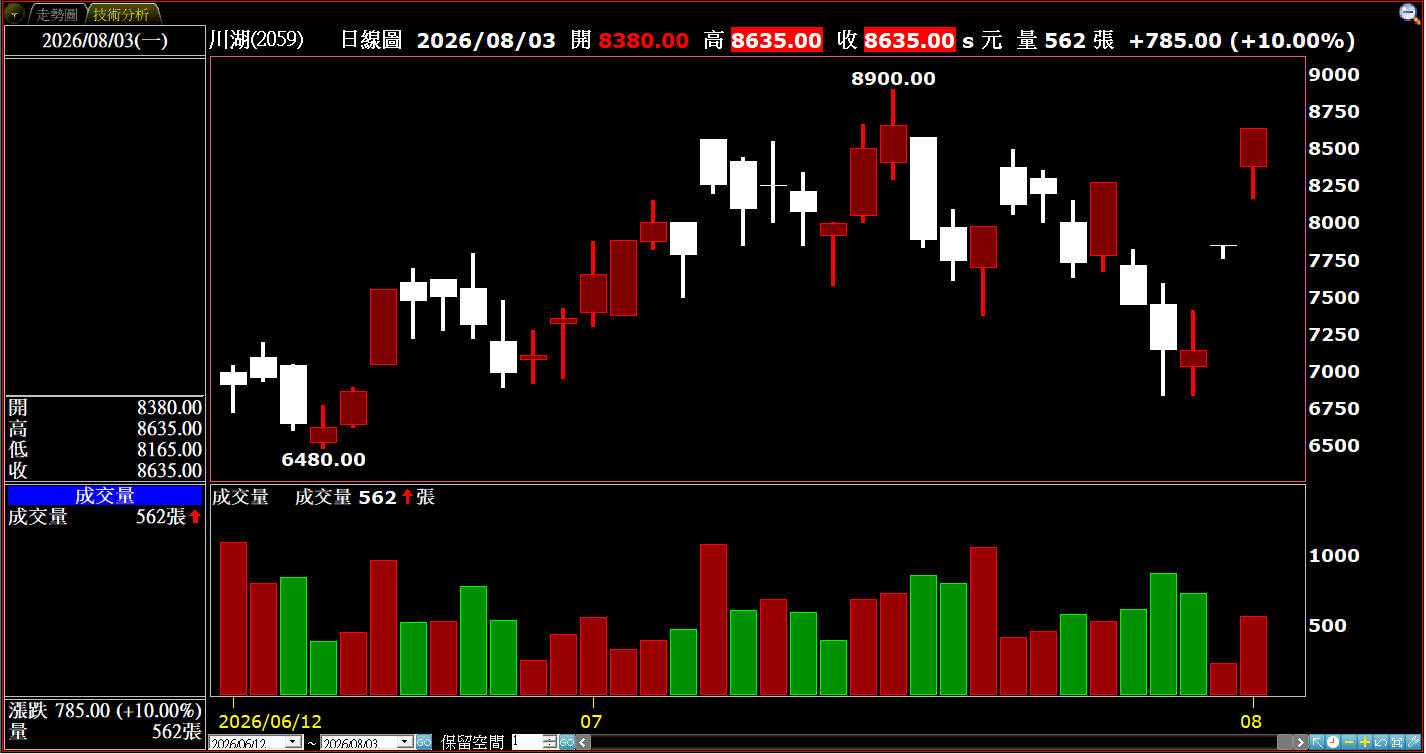The width and height of the screenshot is (1426, 754).
Task: Click the 8900.00 high price label
Action: pos(893,79)
